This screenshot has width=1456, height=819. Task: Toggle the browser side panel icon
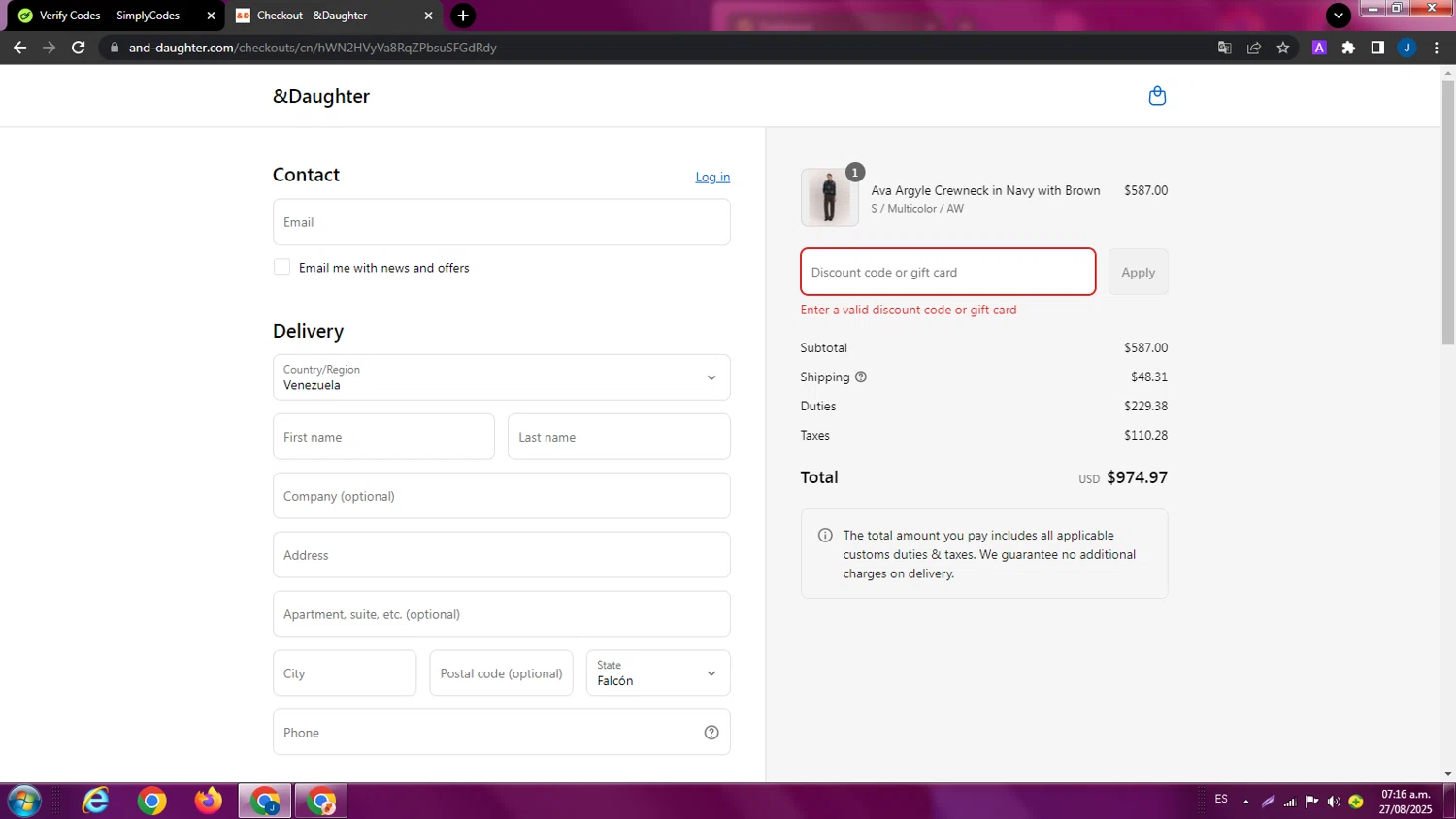pyautogui.click(x=1377, y=48)
